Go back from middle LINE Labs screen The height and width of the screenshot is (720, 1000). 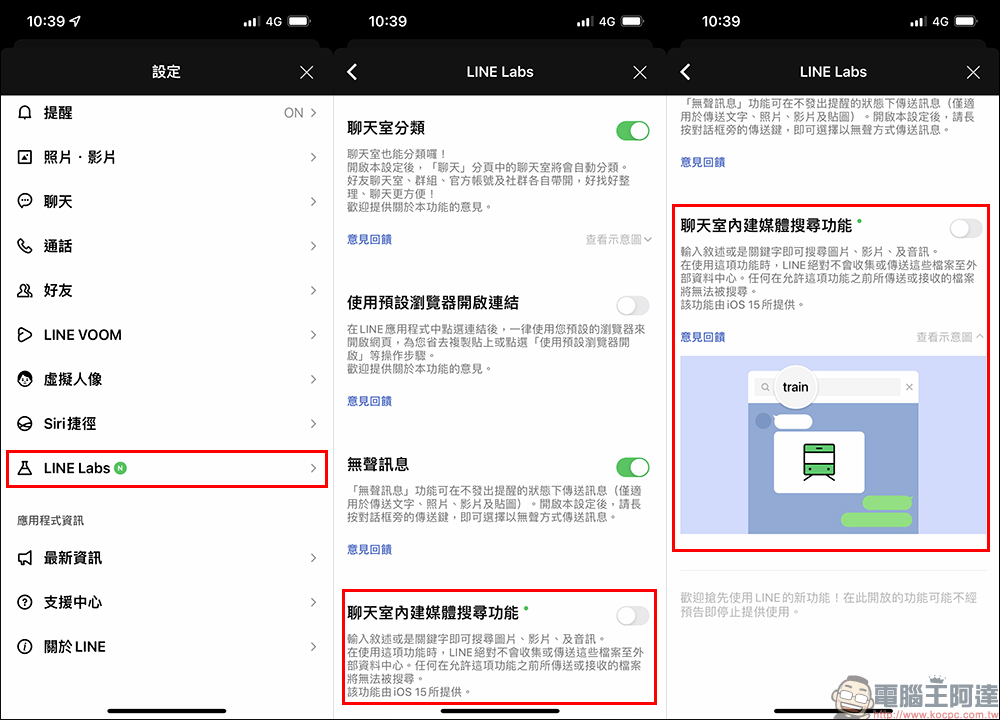(x=352, y=72)
